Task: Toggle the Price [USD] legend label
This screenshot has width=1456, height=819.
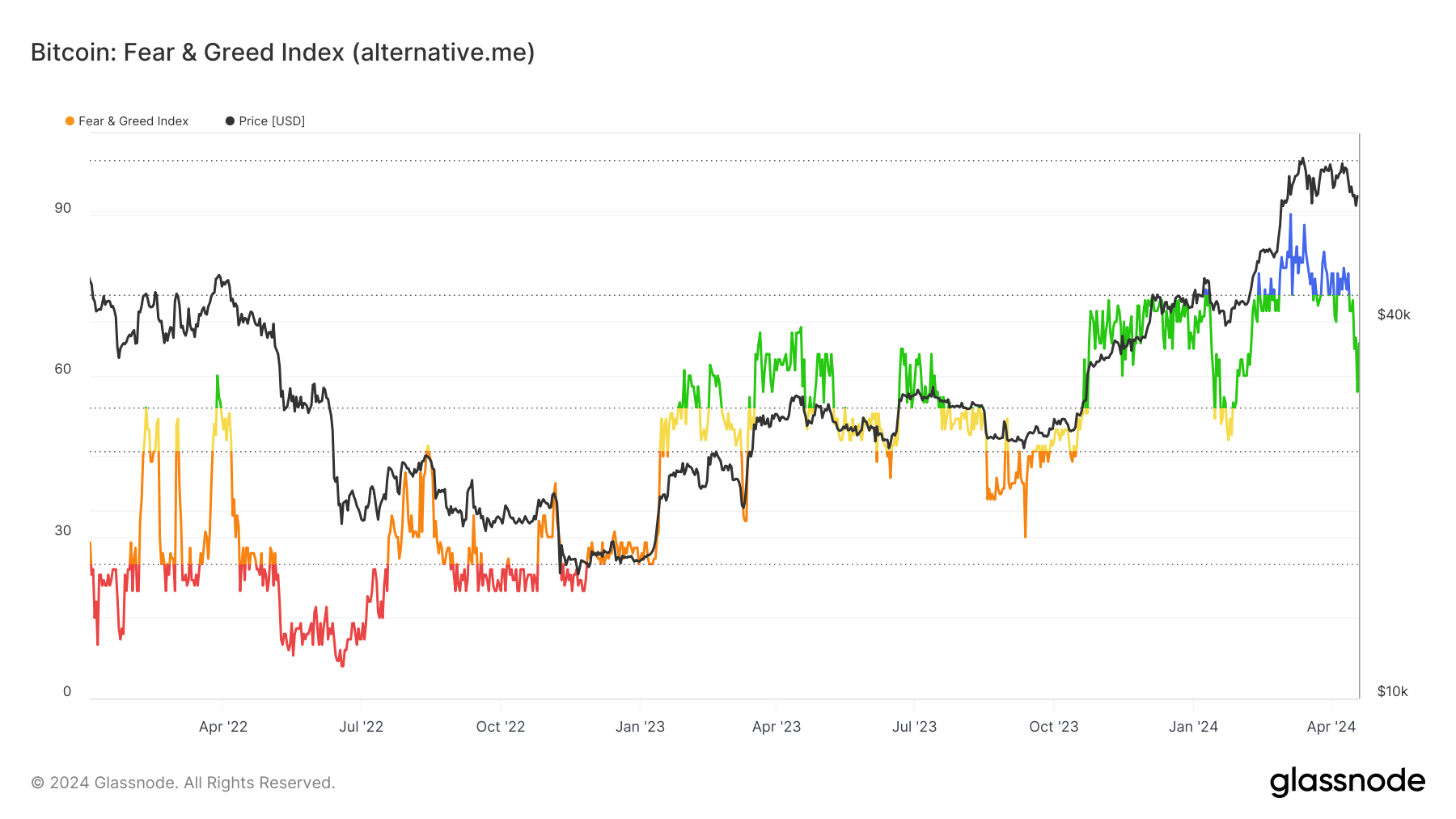Action: 272,121
